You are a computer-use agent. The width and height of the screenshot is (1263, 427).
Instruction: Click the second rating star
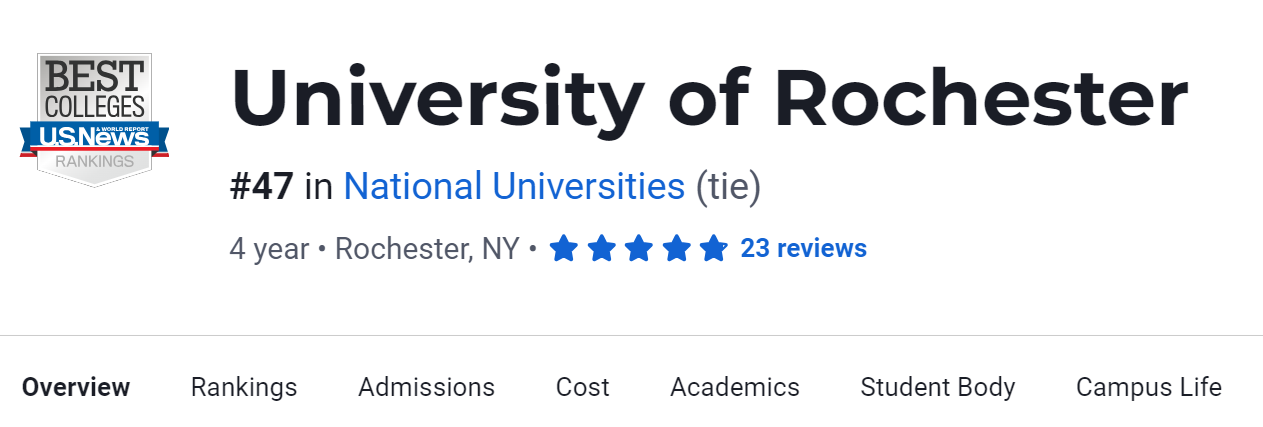tap(601, 248)
